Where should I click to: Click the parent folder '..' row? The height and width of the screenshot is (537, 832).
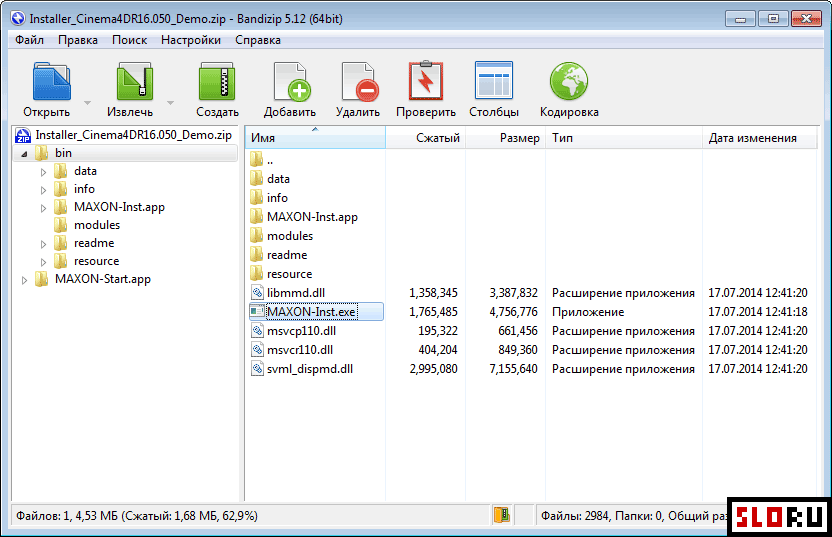click(x=262, y=160)
